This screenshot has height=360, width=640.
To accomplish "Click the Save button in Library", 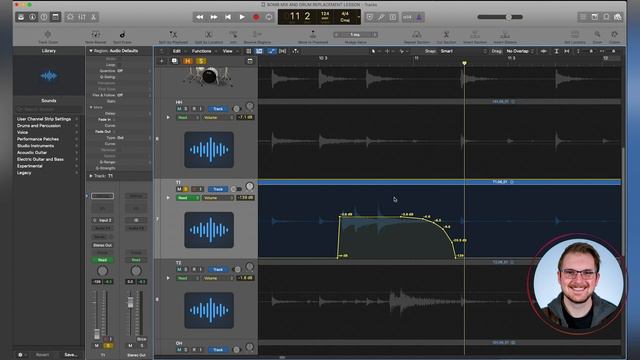I will coord(71,355).
